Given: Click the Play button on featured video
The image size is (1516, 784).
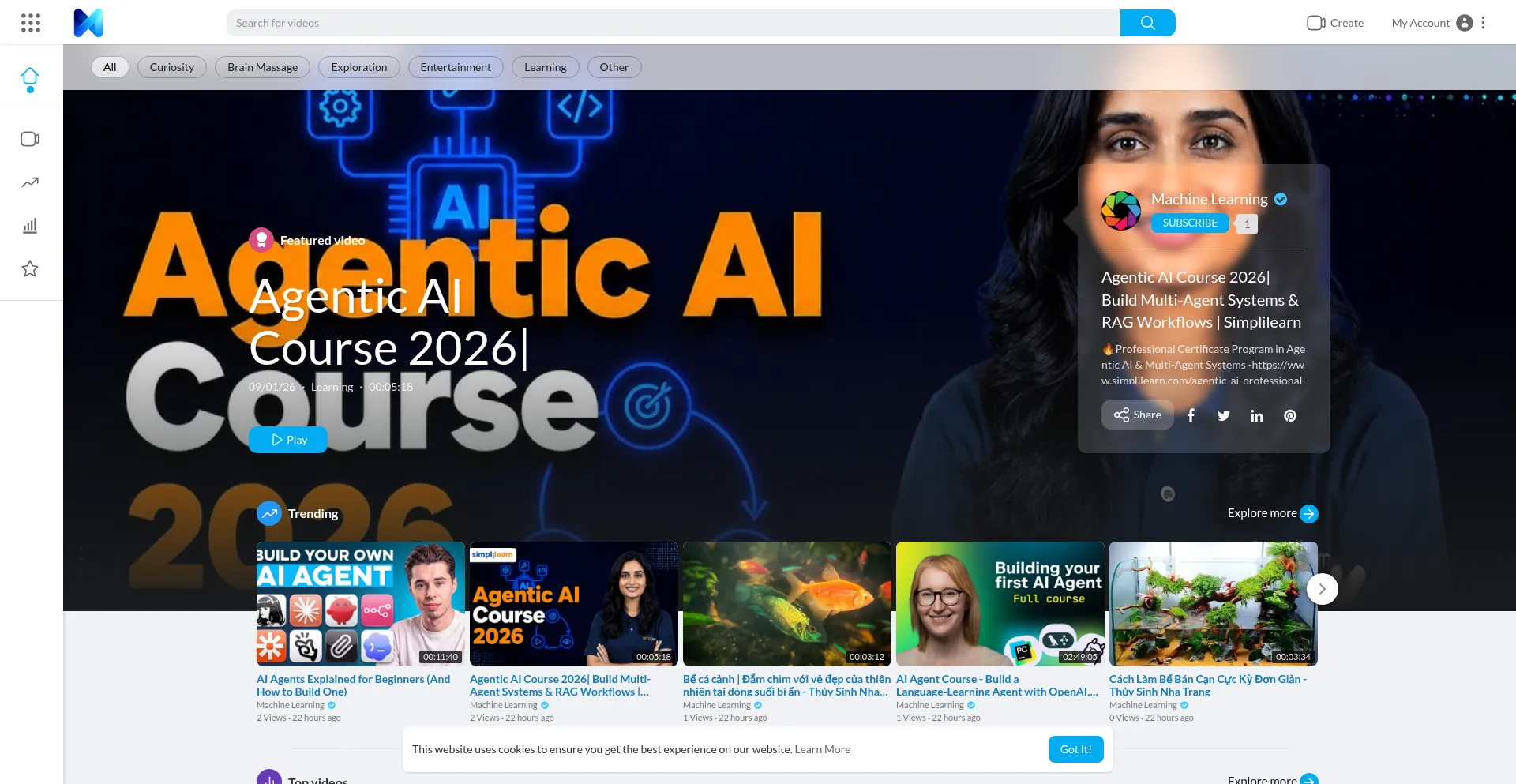Looking at the screenshot, I should [288, 440].
